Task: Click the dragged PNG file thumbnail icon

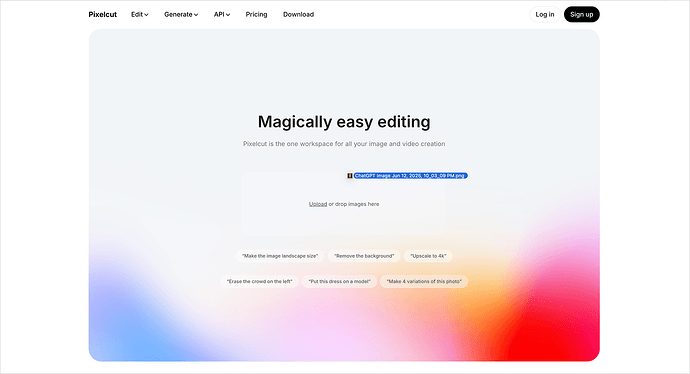Action: 349,176
